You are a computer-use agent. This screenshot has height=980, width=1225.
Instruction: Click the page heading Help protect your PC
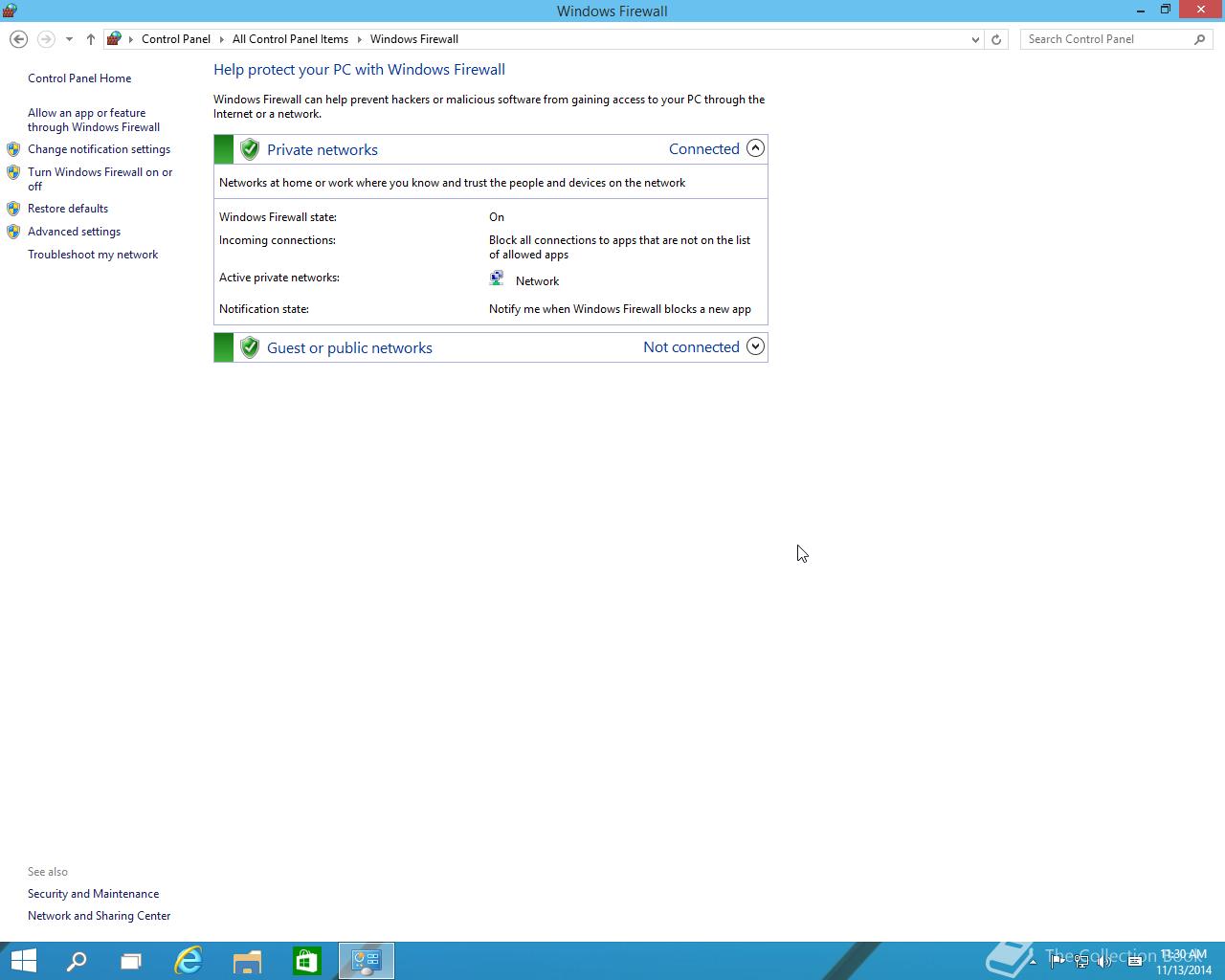[x=359, y=70]
